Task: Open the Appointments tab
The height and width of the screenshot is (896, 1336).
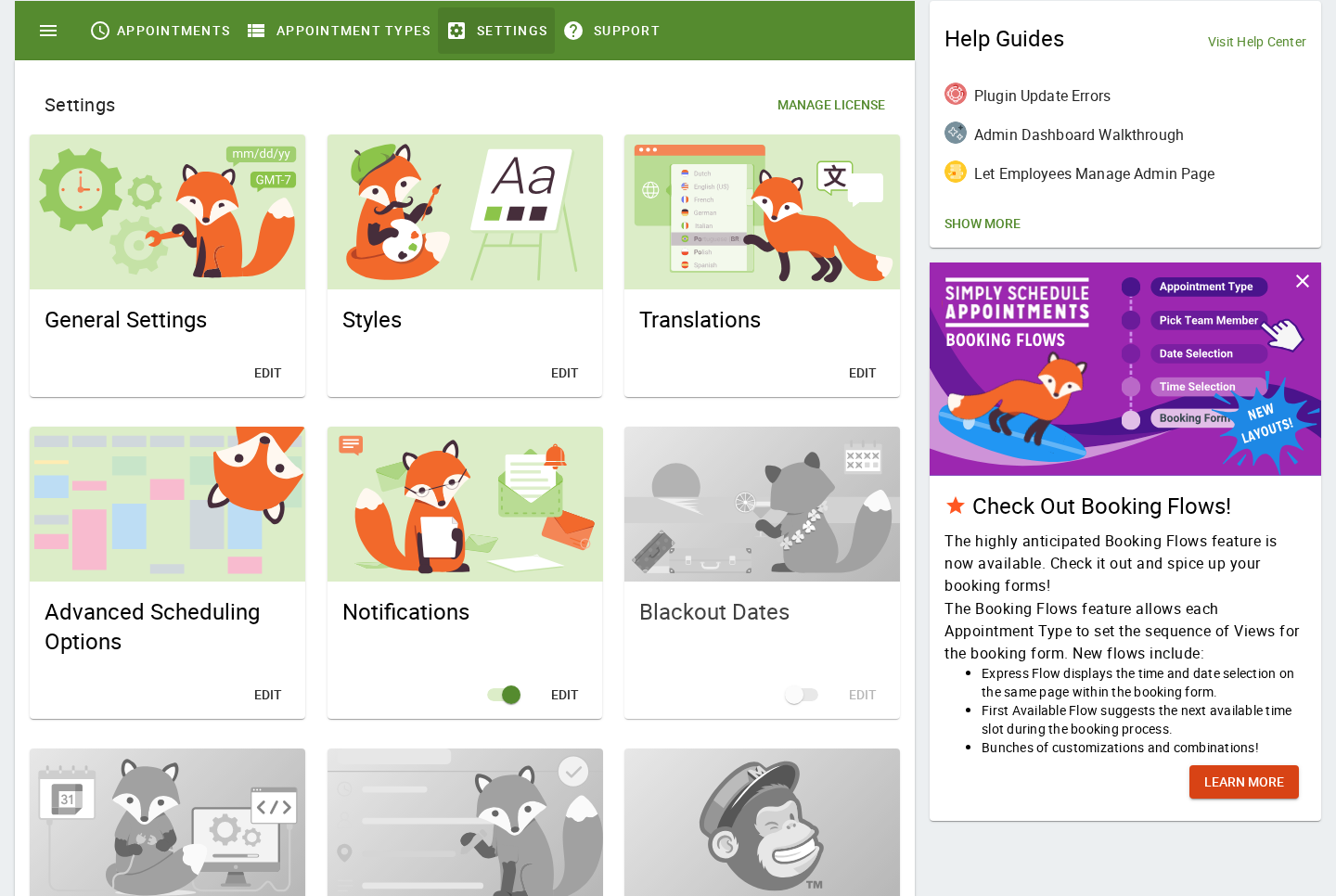Action: pyautogui.click(x=160, y=31)
